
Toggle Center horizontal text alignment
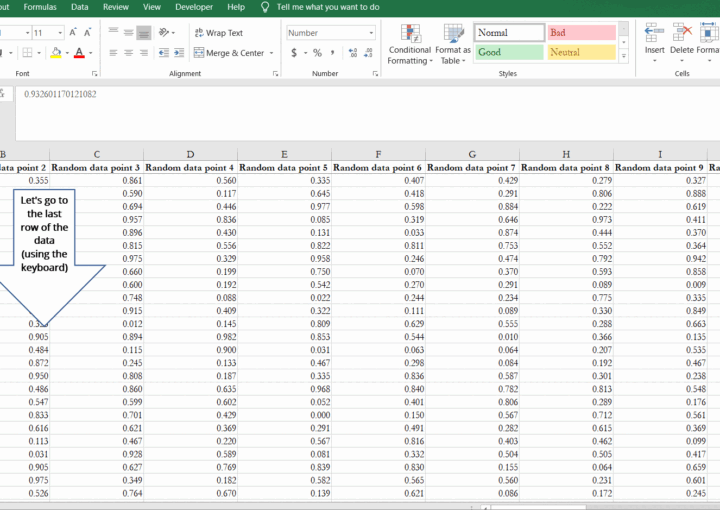128,53
